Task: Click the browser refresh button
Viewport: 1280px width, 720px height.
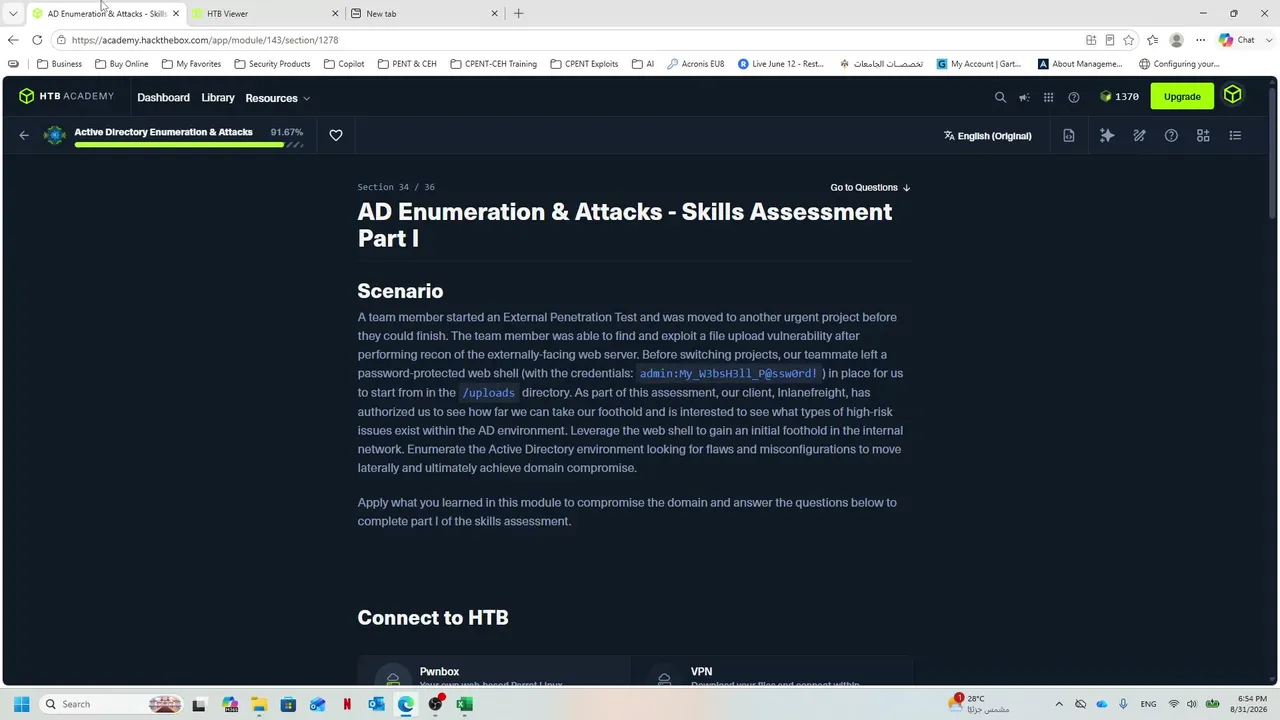Action: pos(37,40)
